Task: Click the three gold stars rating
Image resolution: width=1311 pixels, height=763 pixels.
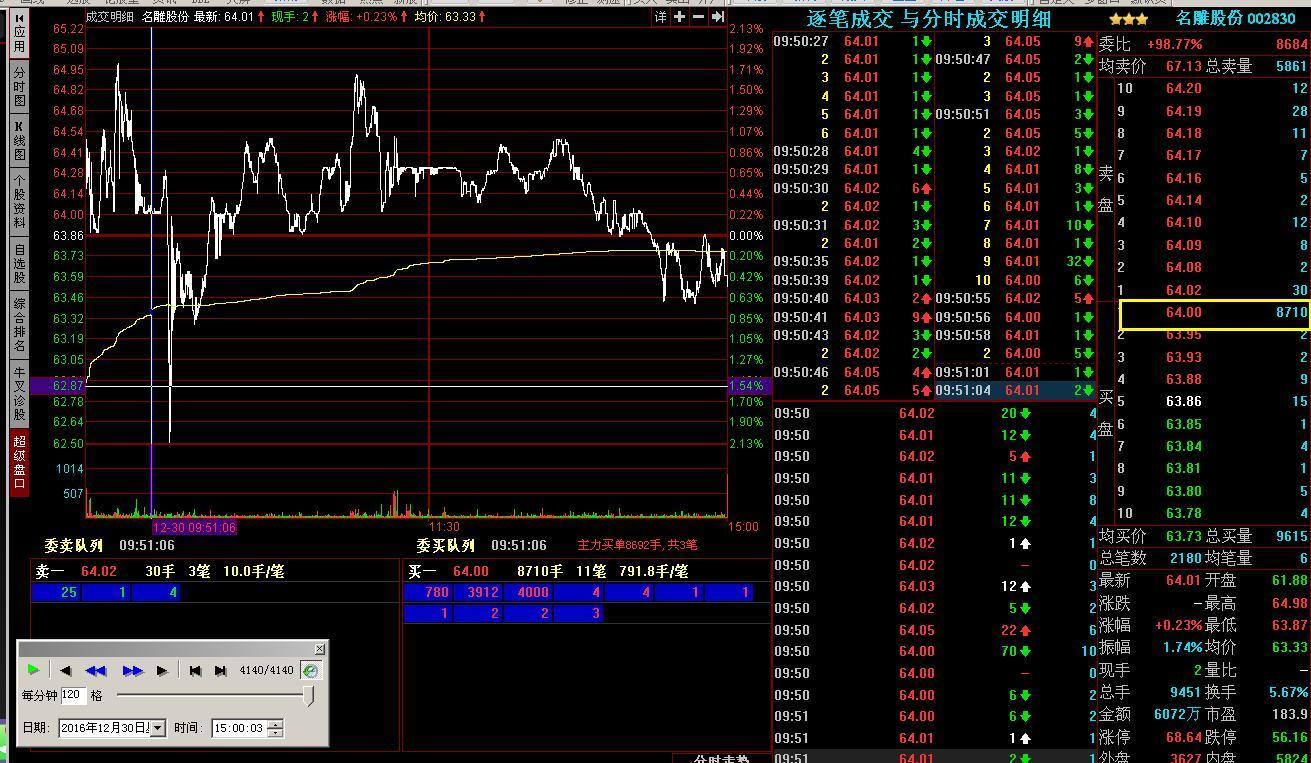Action: point(1128,19)
